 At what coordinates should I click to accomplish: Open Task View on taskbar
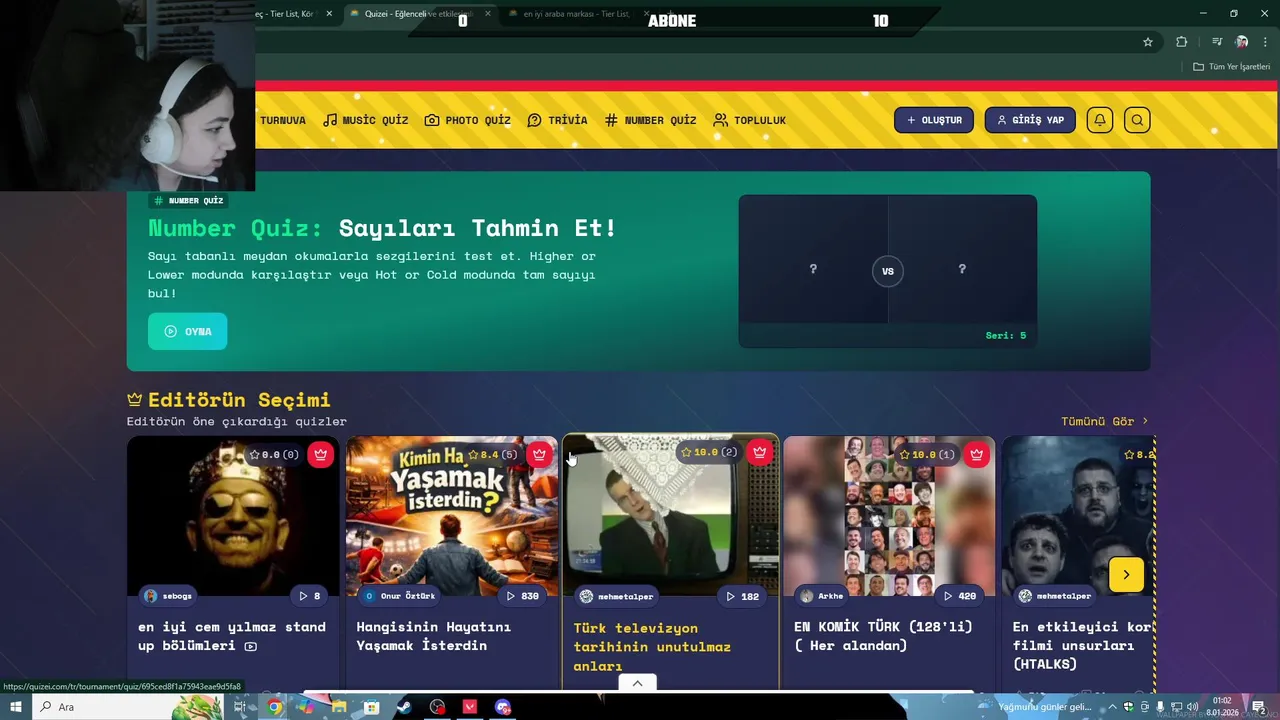241,707
